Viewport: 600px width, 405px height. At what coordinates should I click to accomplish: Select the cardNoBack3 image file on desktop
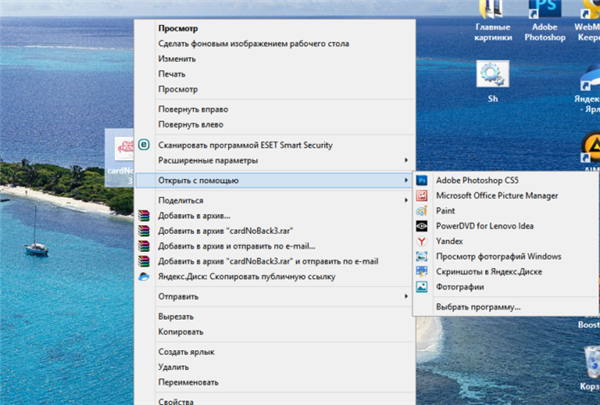[x=120, y=157]
